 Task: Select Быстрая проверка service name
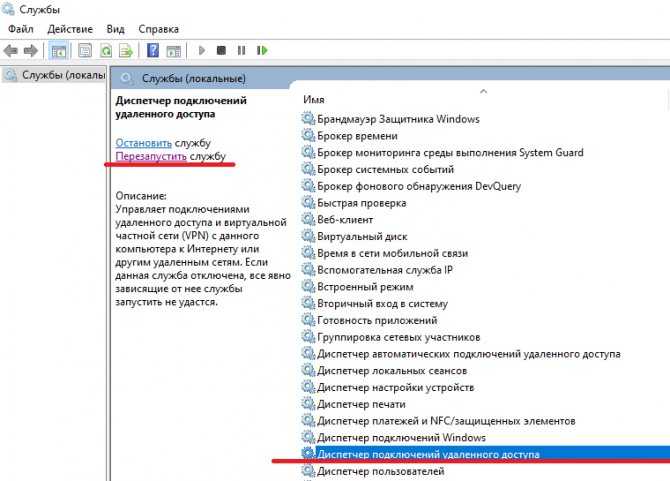click(361, 203)
